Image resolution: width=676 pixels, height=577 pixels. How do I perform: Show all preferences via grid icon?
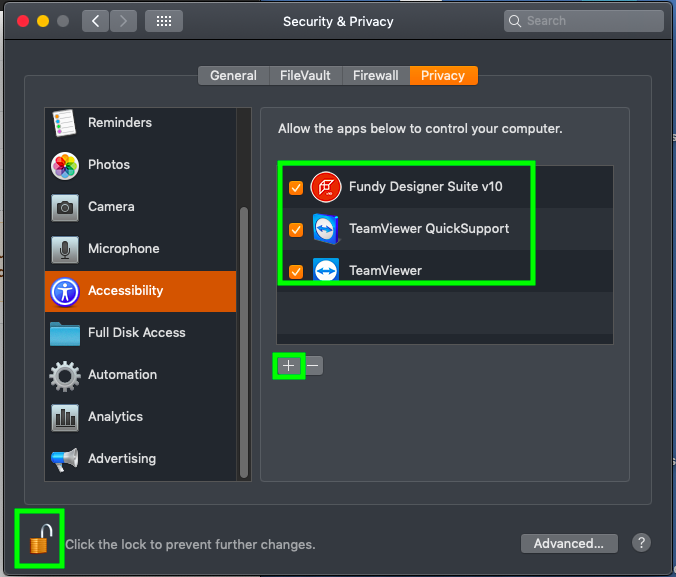click(x=164, y=21)
